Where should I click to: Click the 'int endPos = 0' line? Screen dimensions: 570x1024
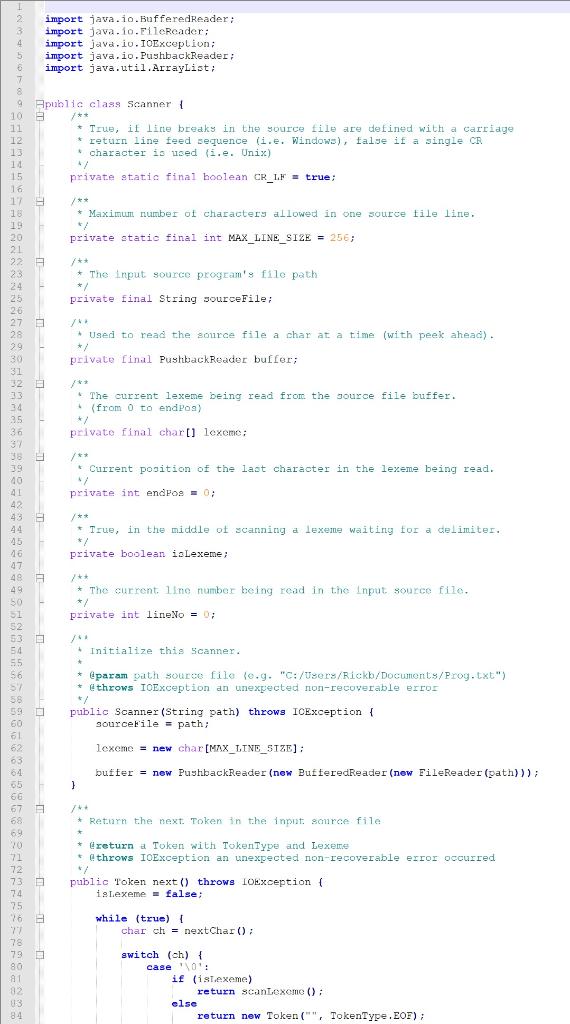(142, 493)
